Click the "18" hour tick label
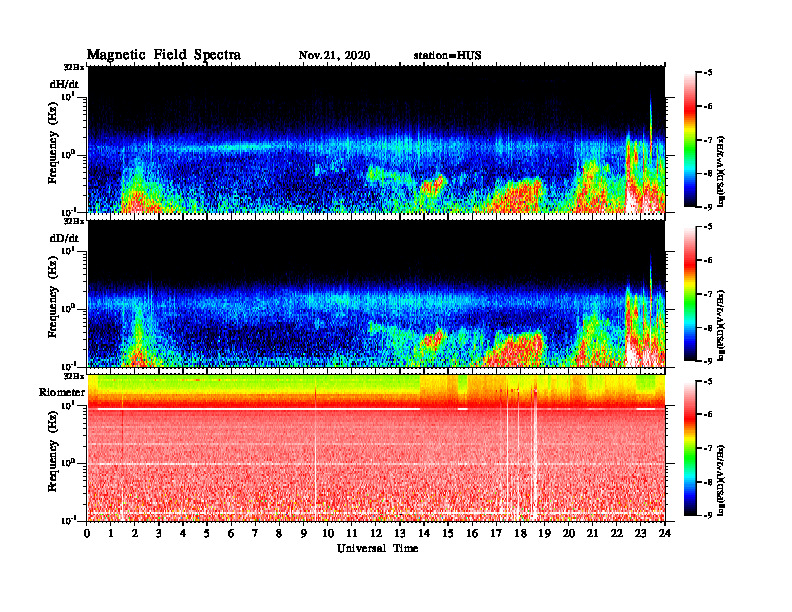The height and width of the screenshot is (612, 792). [x=520, y=533]
